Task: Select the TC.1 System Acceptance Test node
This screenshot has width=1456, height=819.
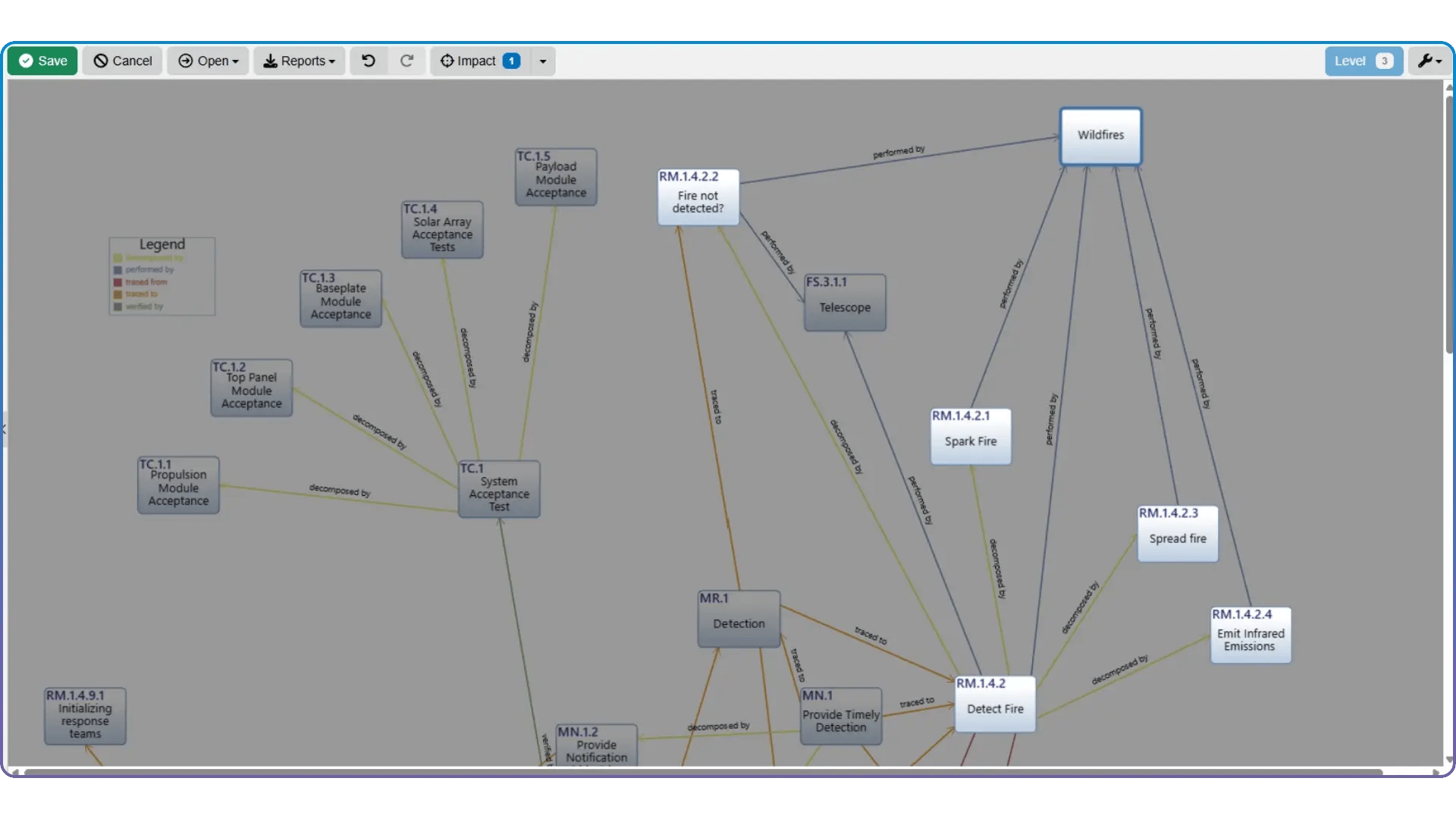Action: point(499,489)
